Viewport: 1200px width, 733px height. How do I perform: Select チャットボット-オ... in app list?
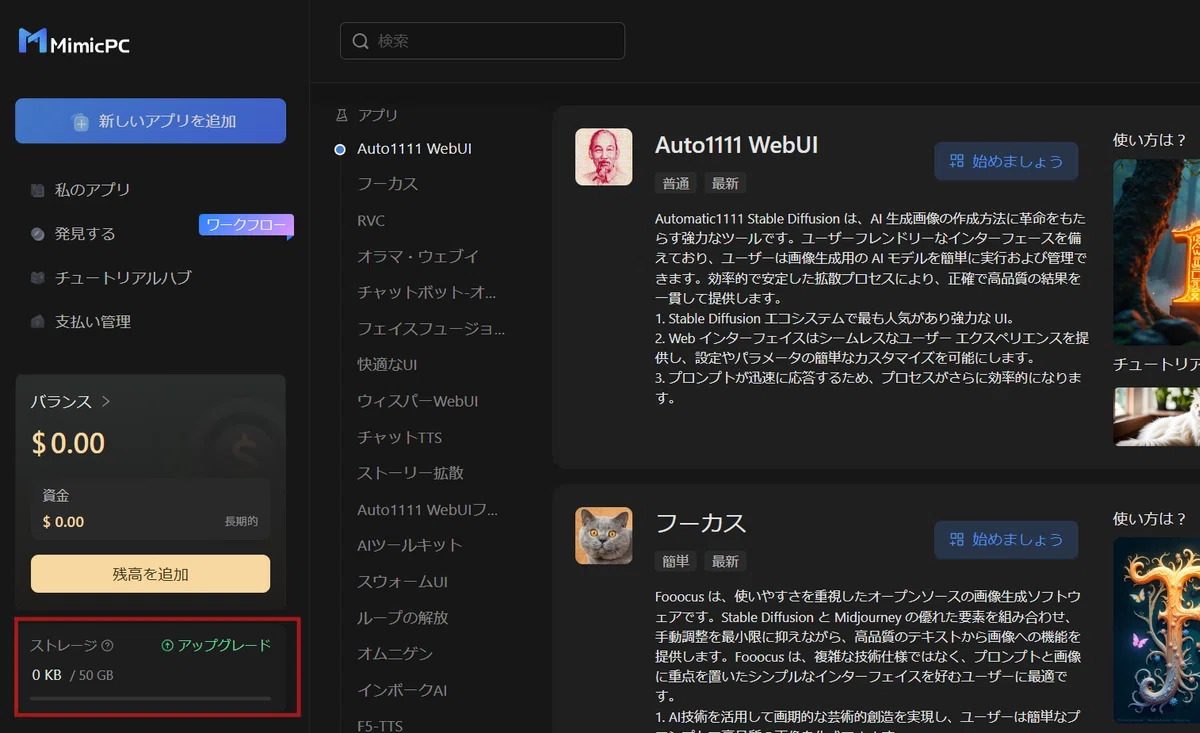tap(427, 292)
